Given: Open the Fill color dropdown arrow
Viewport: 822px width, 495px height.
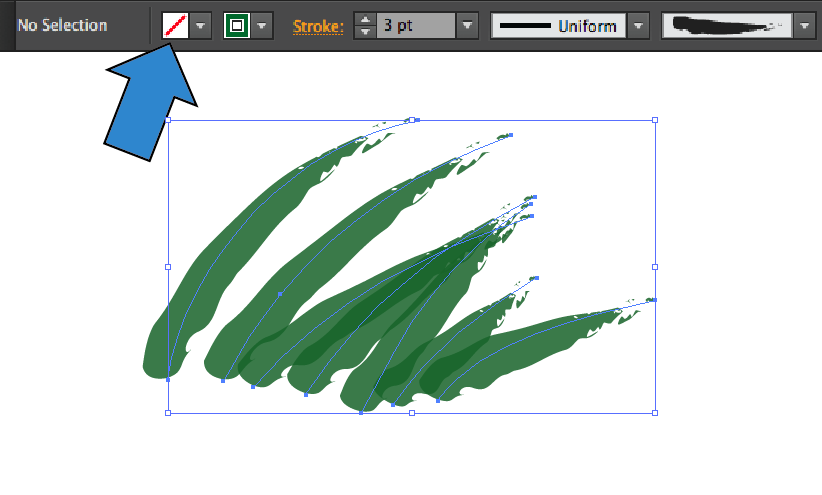Looking at the screenshot, I should click(201, 25).
